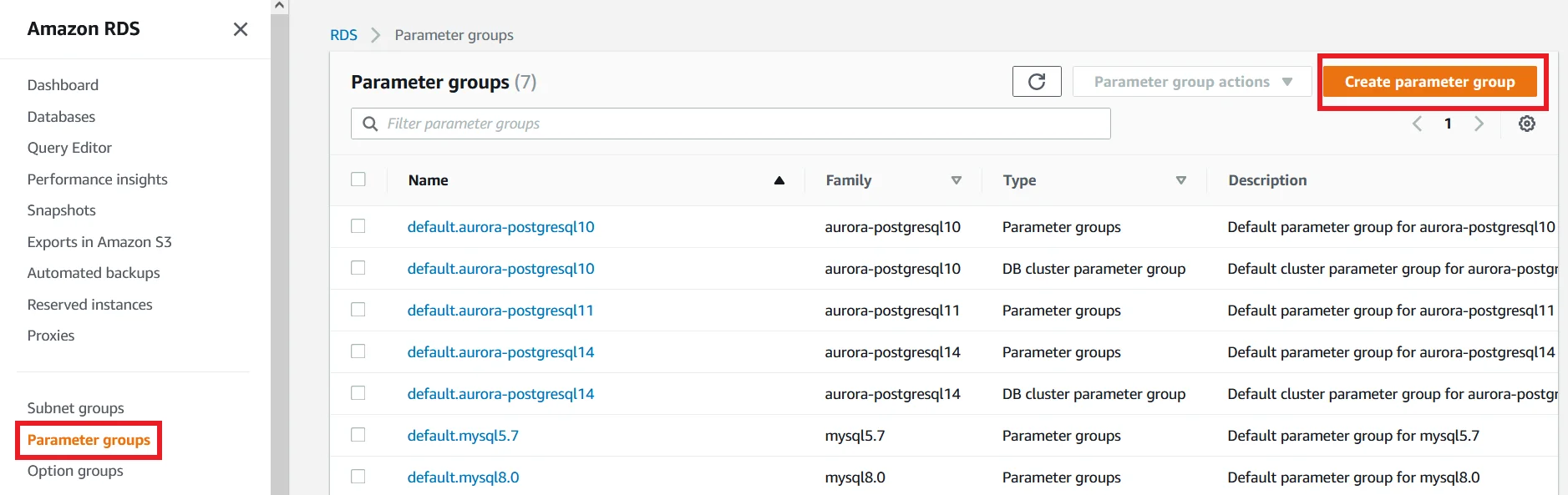Image resolution: width=1568 pixels, height=495 pixels.
Task: Check default.aurora-postgresql14 Parameter groups row
Action: [x=358, y=351]
